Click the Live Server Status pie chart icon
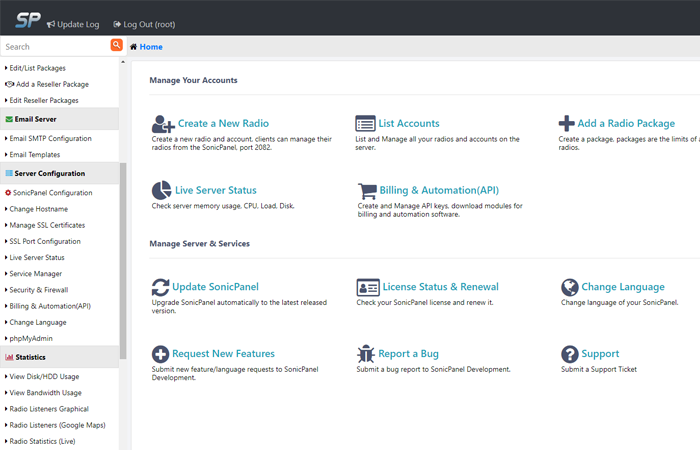This screenshot has width=700, height=450. (161, 190)
